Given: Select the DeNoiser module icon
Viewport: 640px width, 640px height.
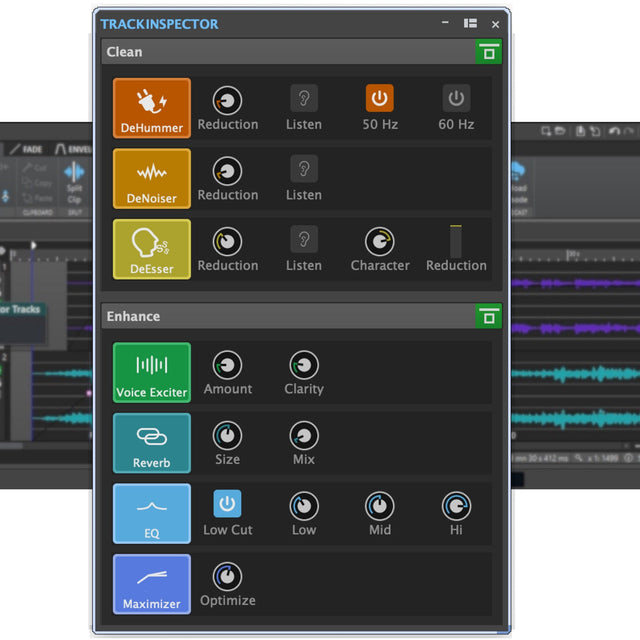Looking at the screenshot, I should 151,178.
